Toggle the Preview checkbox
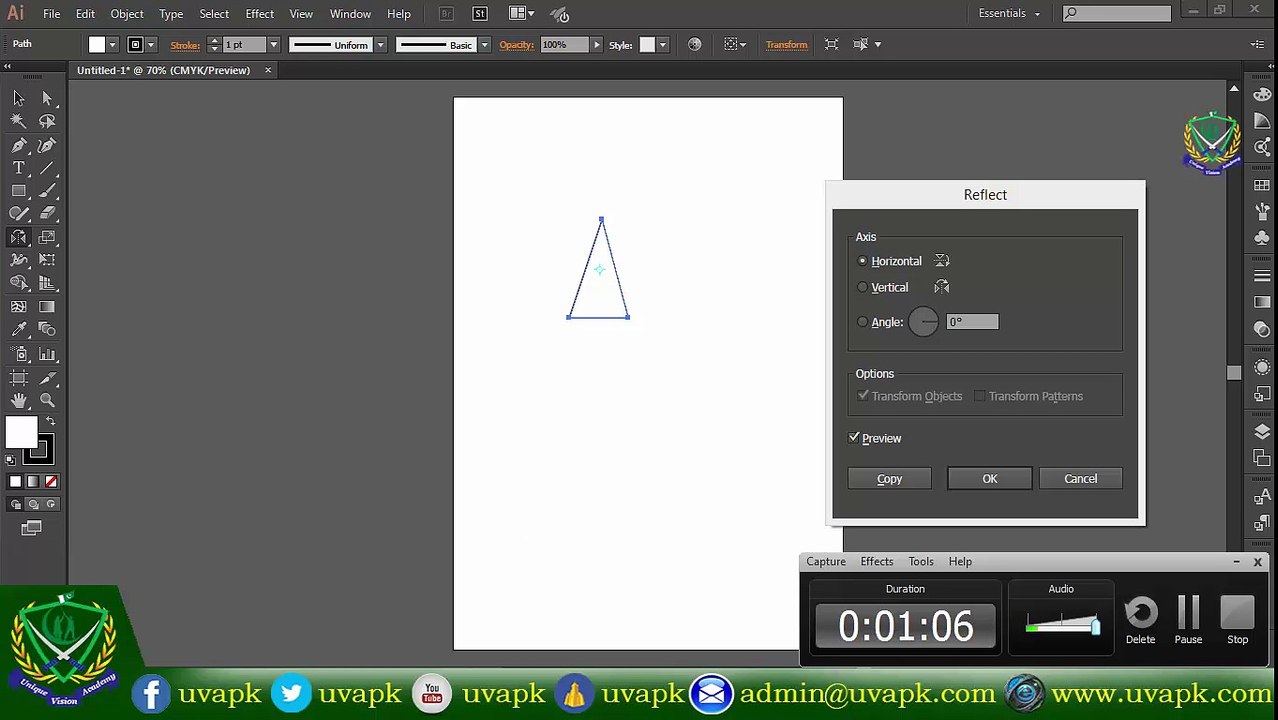1278x720 pixels. click(x=854, y=438)
